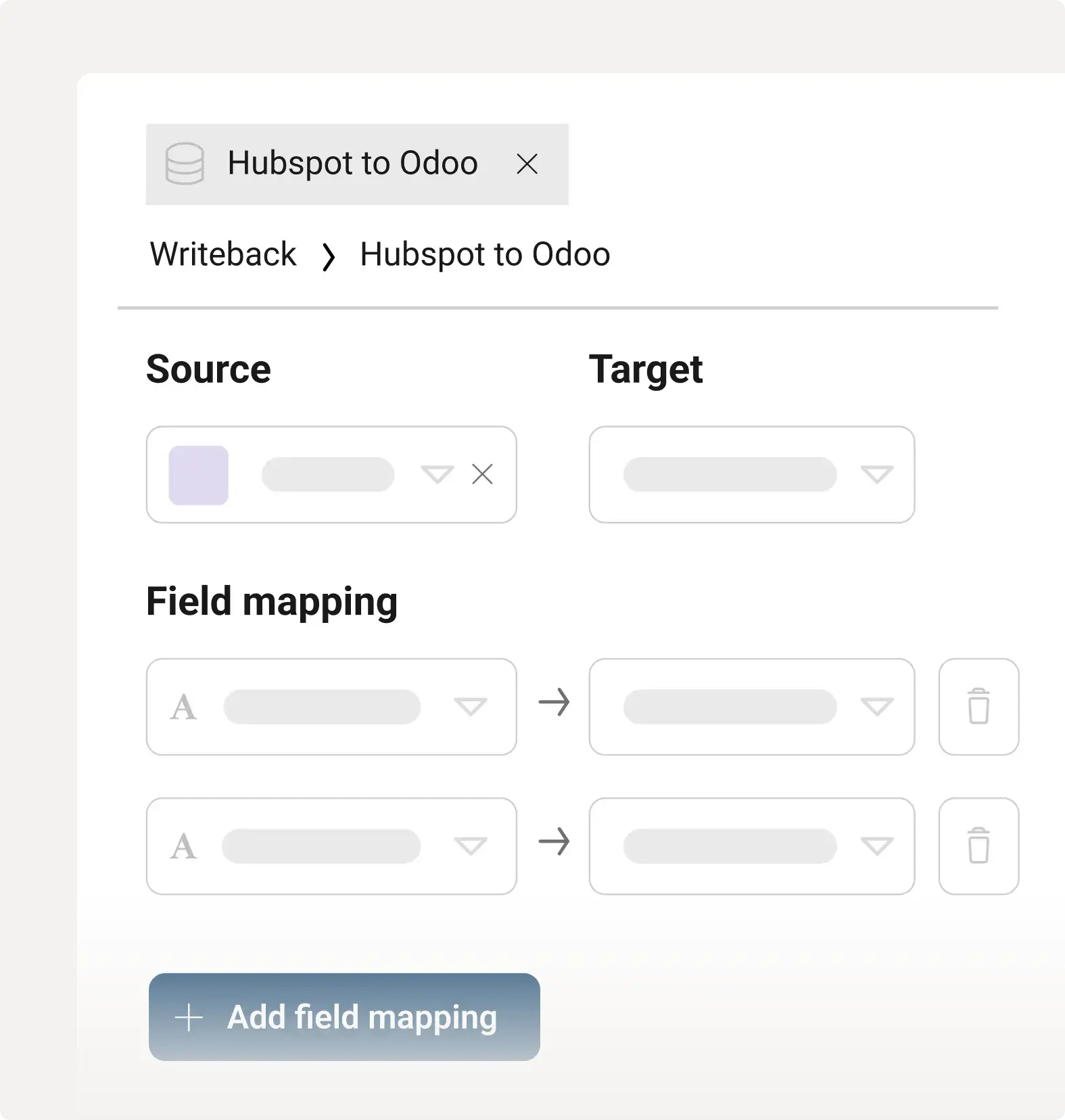Click the text type icon in first mapping

click(x=183, y=707)
